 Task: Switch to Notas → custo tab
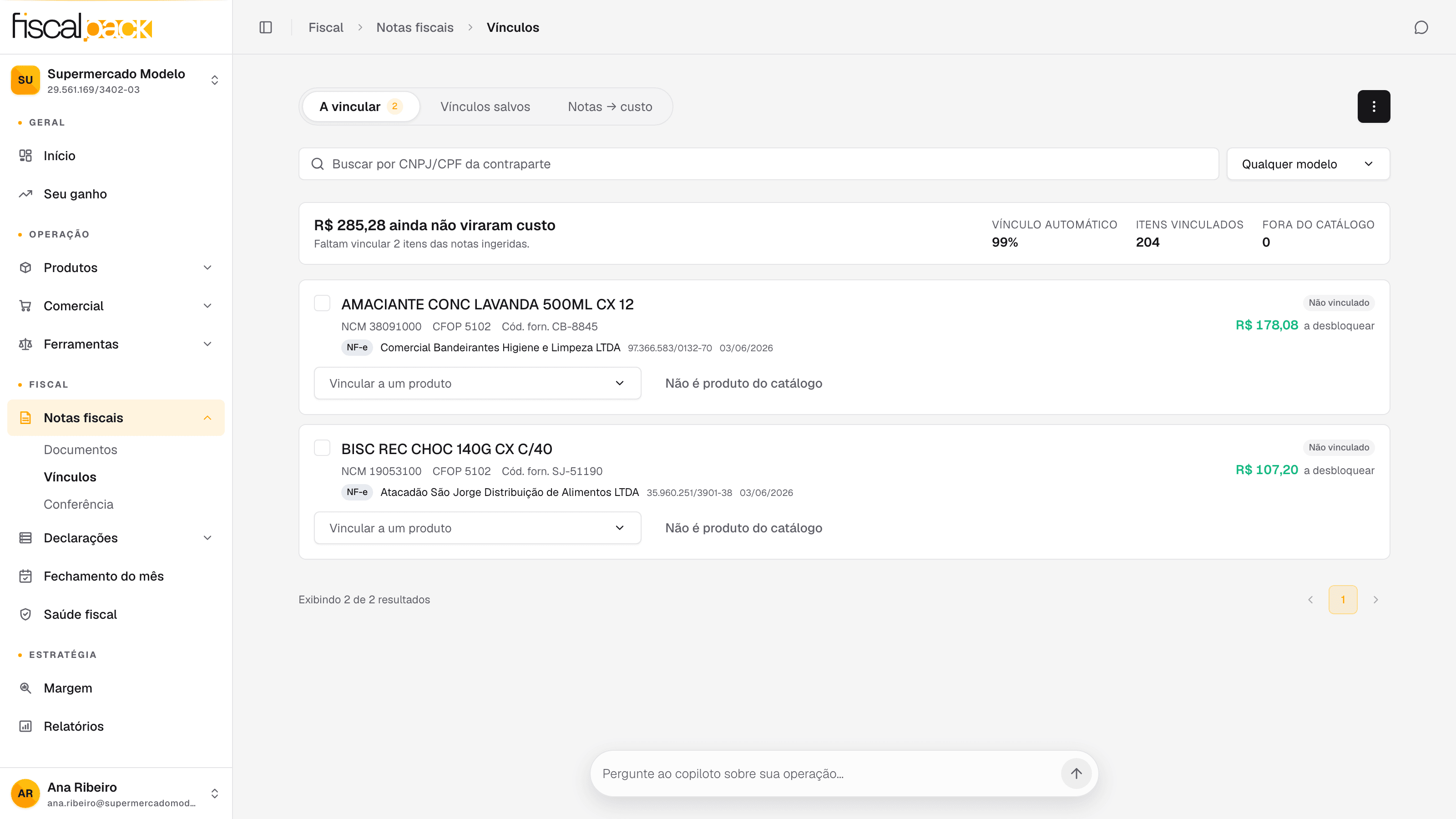(610, 106)
